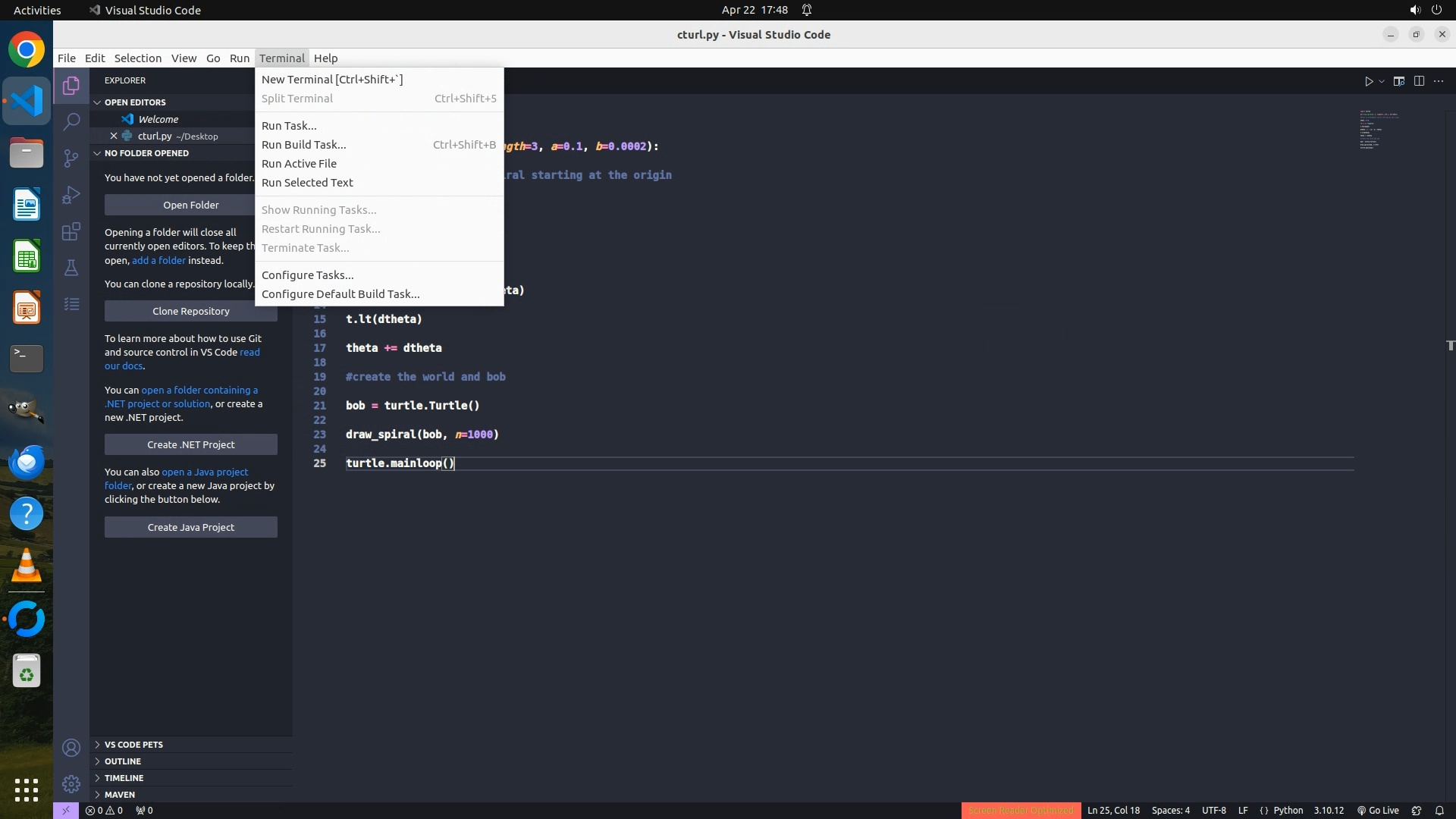Click the add a folder link
Screen dimensions: 1456x819
(158, 260)
